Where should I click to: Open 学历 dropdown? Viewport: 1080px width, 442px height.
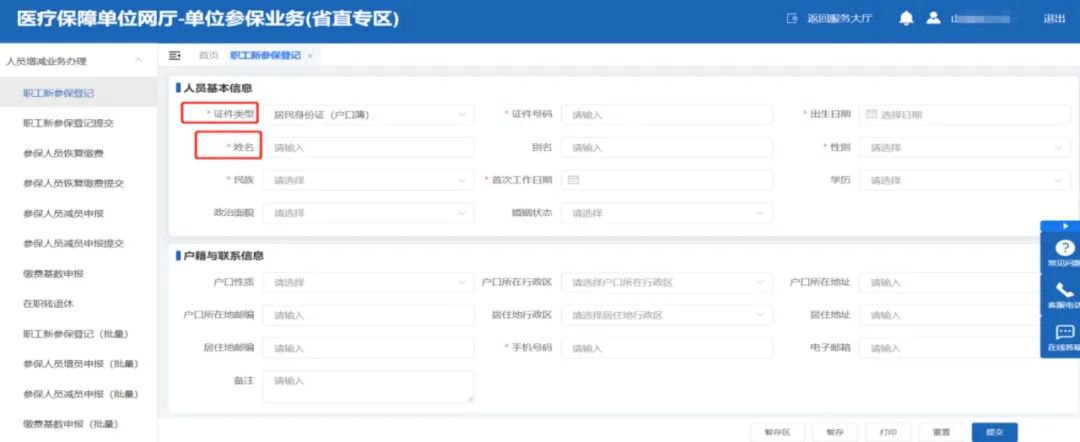click(x=965, y=180)
